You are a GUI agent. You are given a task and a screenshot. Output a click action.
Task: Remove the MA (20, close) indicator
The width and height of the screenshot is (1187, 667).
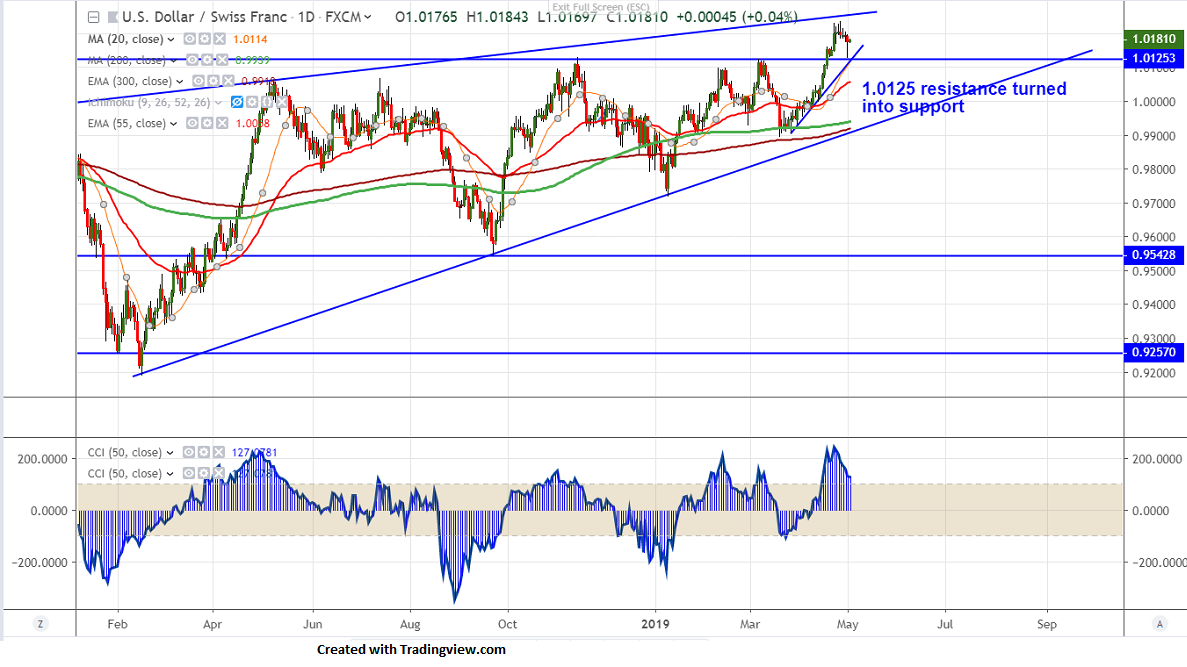(218, 39)
